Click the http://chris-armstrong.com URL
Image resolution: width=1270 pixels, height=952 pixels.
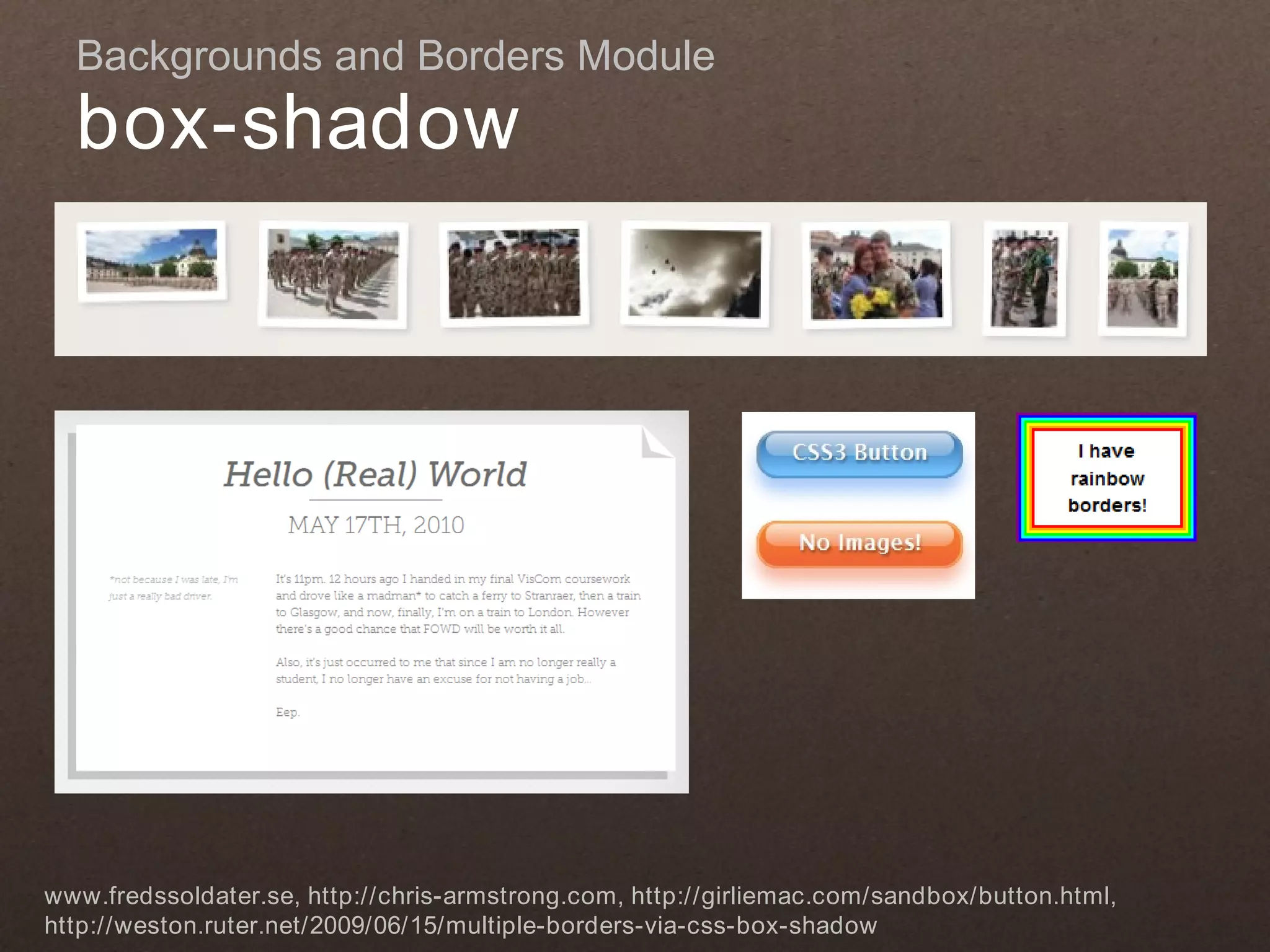click(x=462, y=896)
